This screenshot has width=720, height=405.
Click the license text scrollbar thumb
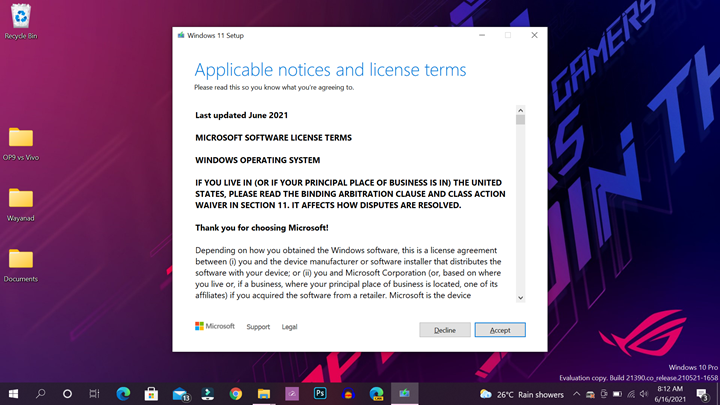coord(520,120)
